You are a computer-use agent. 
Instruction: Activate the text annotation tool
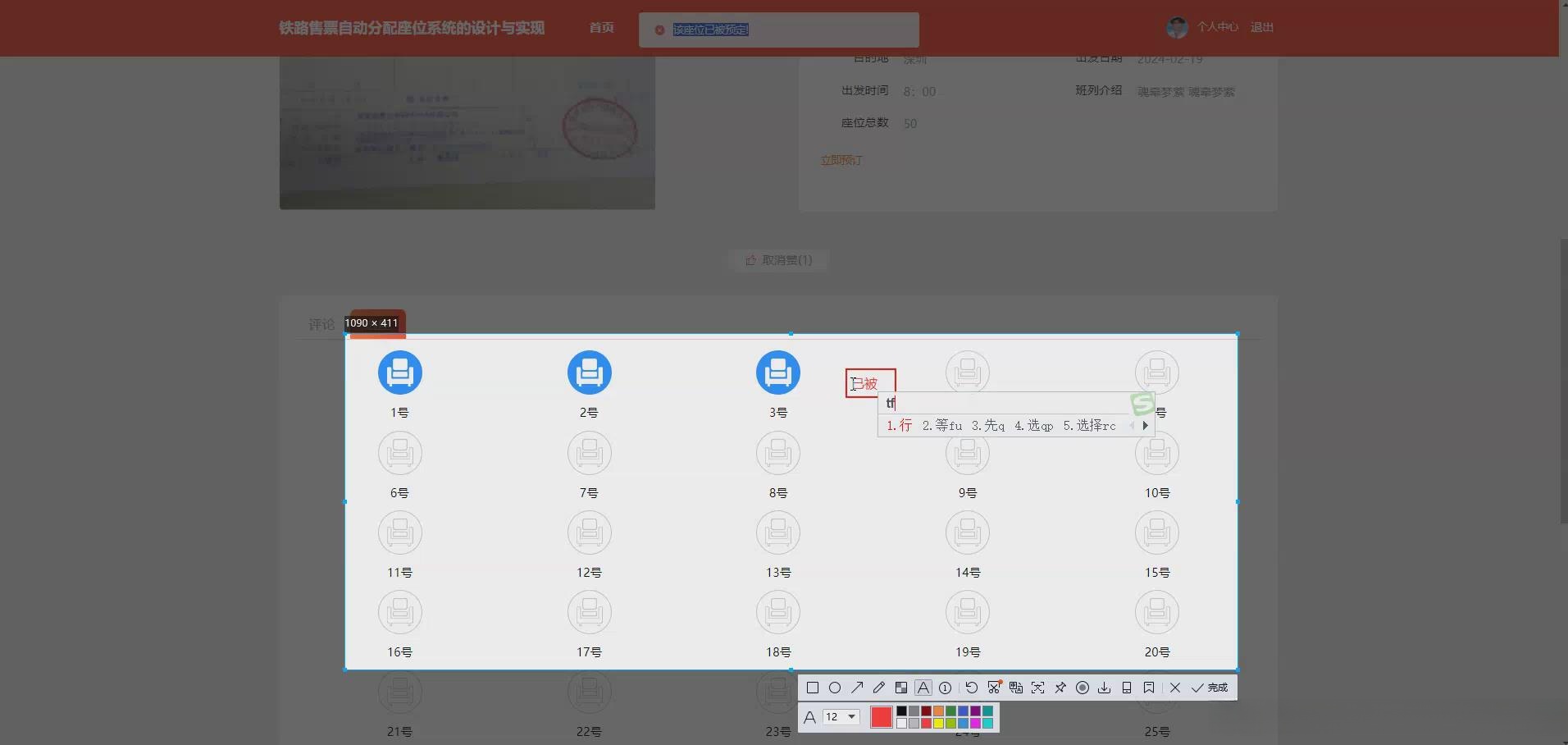tap(923, 688)
